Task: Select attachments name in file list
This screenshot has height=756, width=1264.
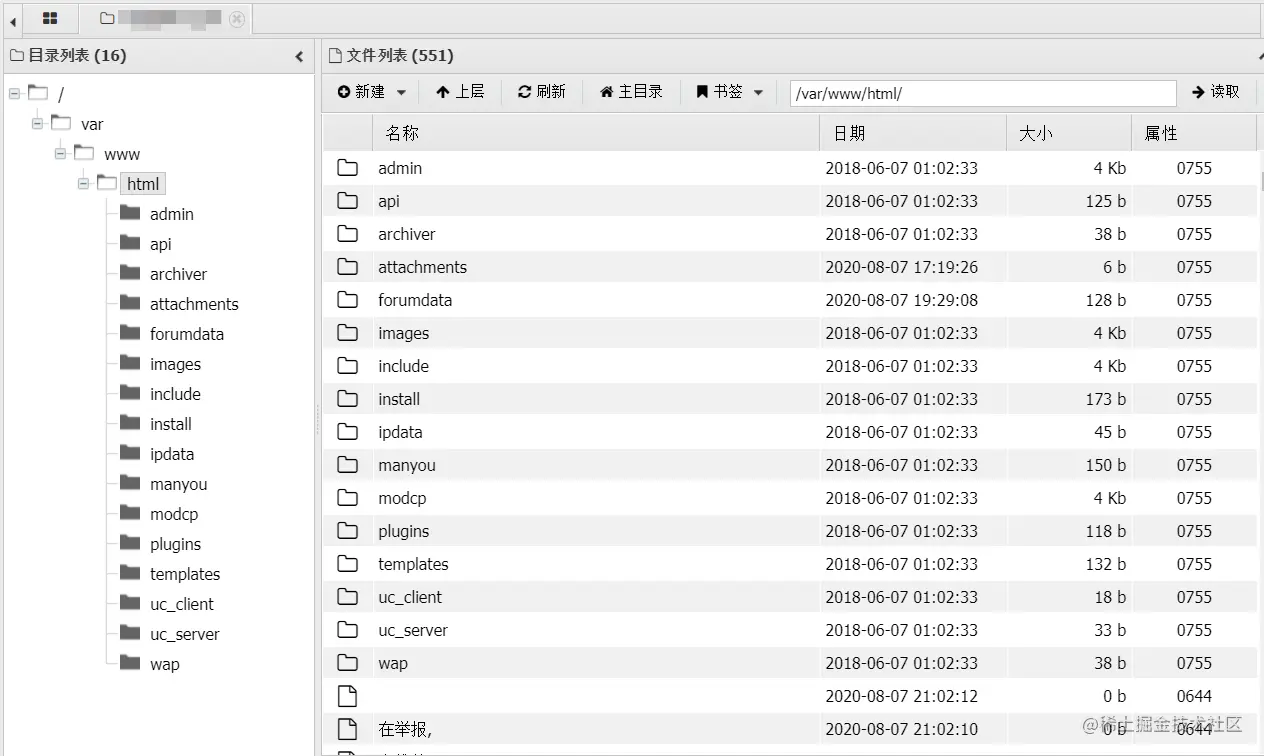Action: click(422, 267)
